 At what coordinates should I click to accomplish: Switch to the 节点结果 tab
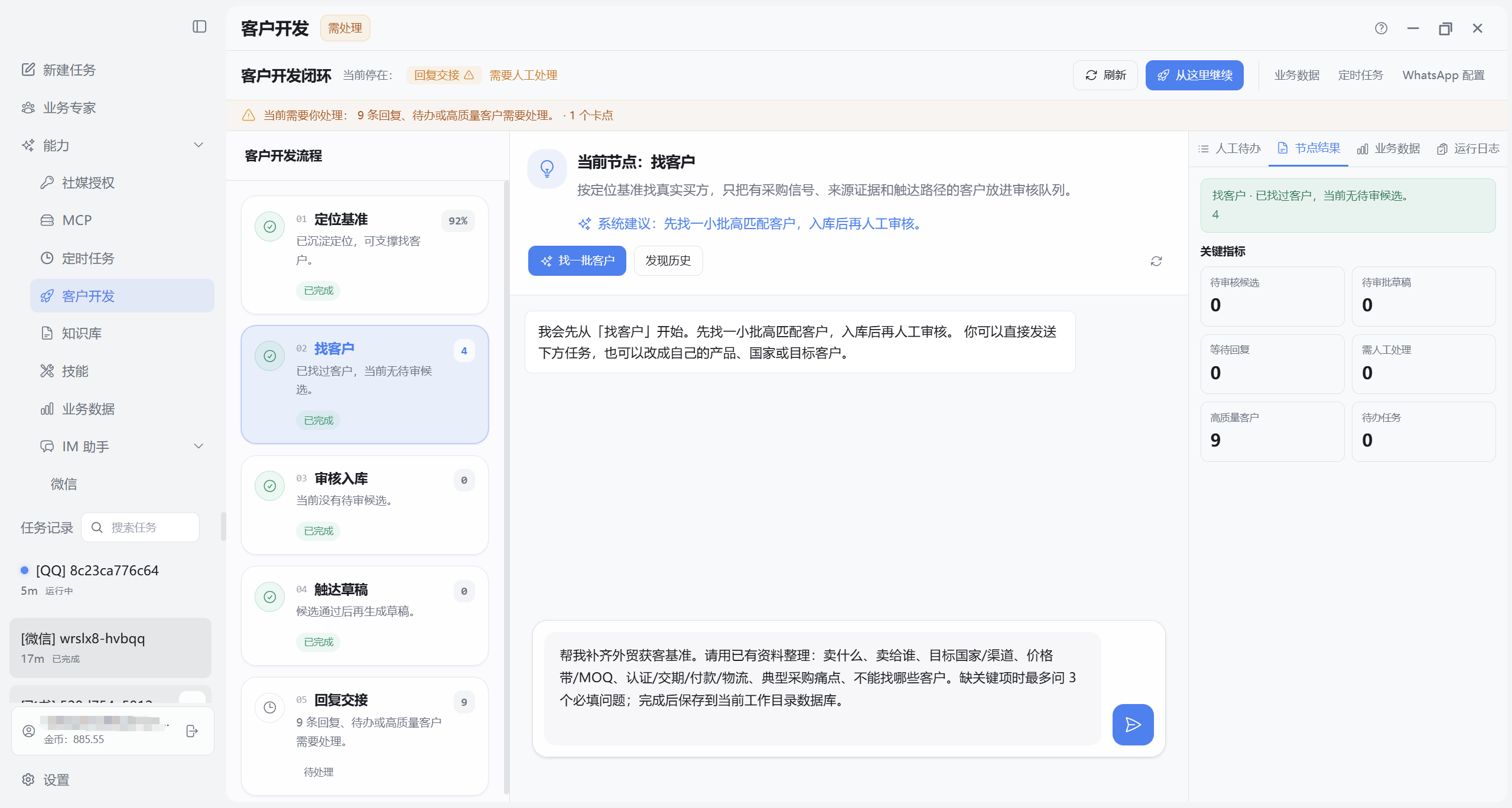click(x=1308, y=148)
